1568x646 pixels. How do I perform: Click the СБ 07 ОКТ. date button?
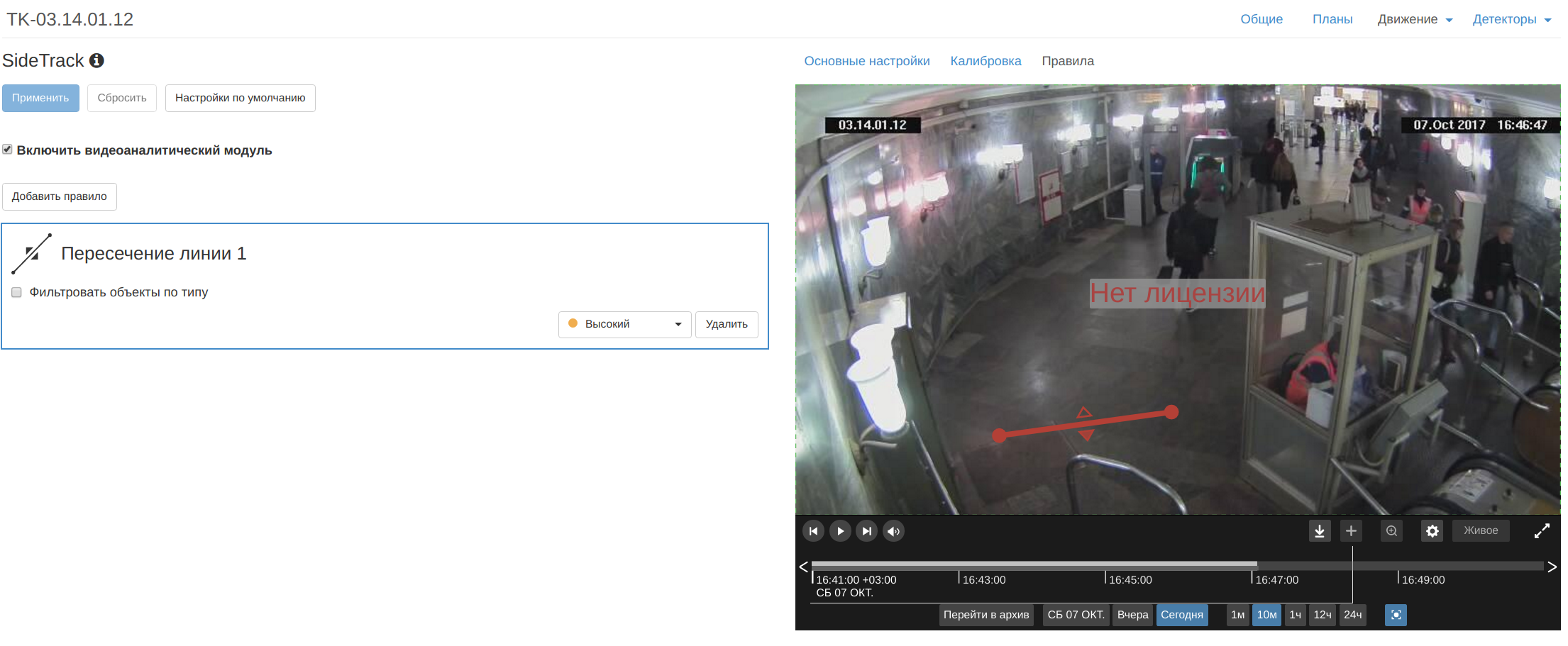click(x=1076, y=615)
